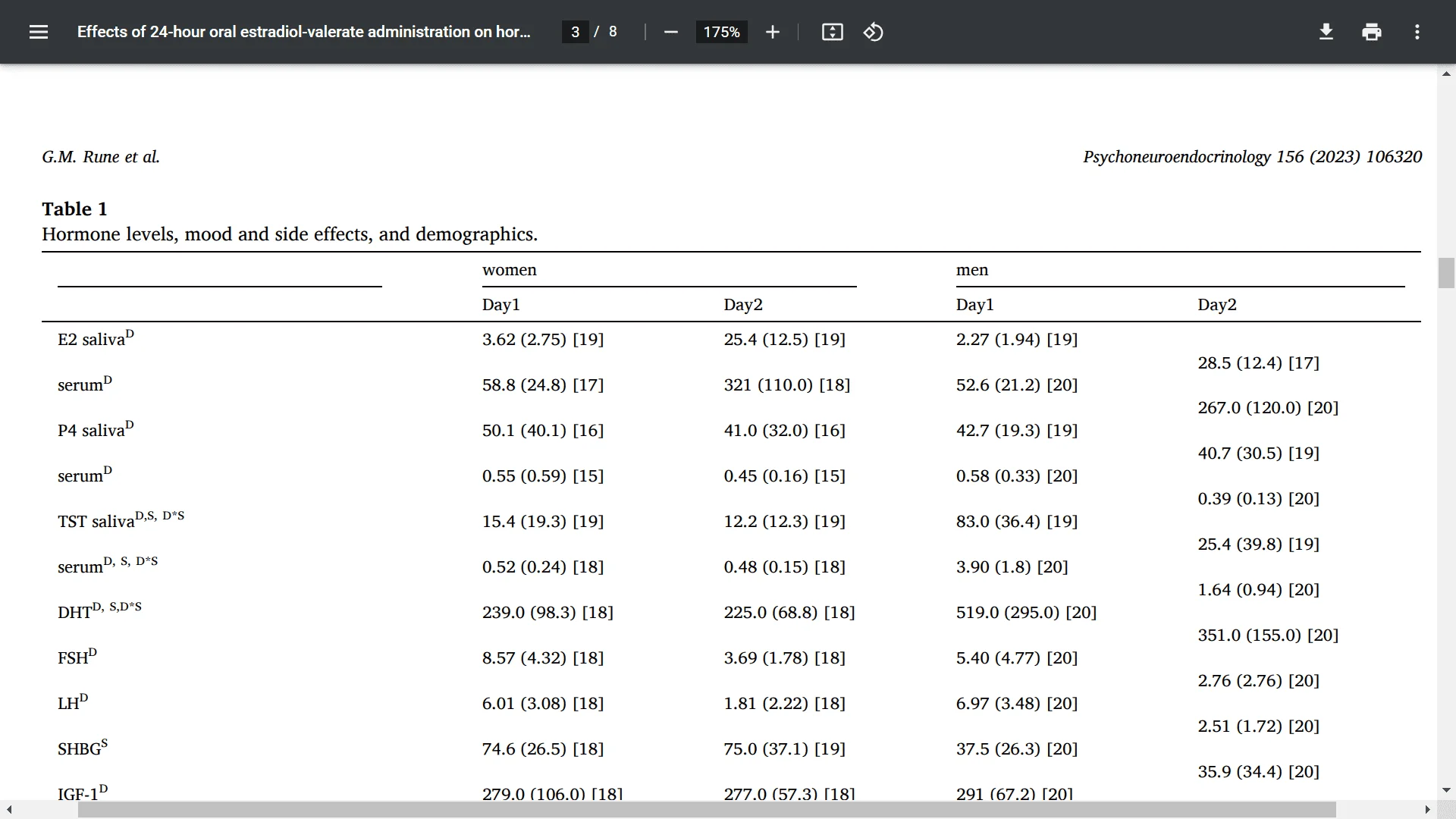Click the 'women' column group header
Screen dimensions: 1456x819
tap(510, 270)
